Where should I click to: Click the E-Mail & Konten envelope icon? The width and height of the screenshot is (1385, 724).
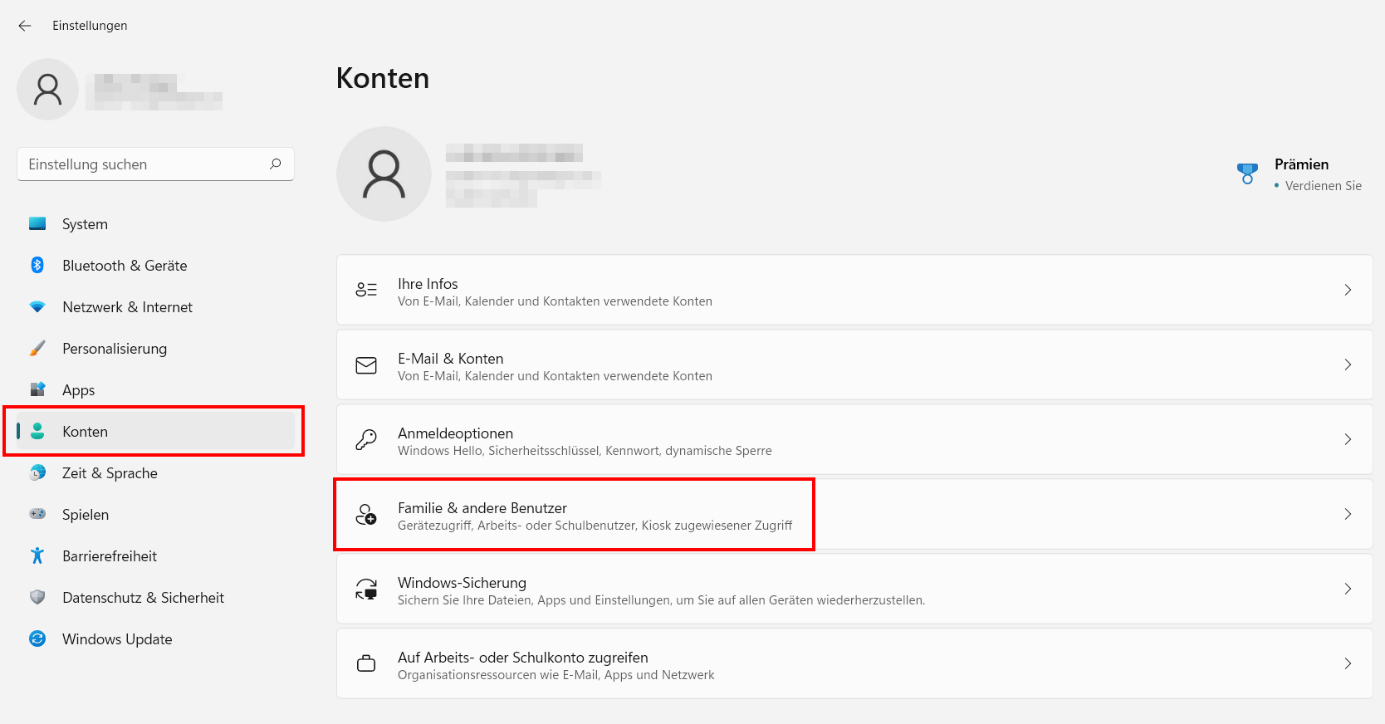point(366,365)
